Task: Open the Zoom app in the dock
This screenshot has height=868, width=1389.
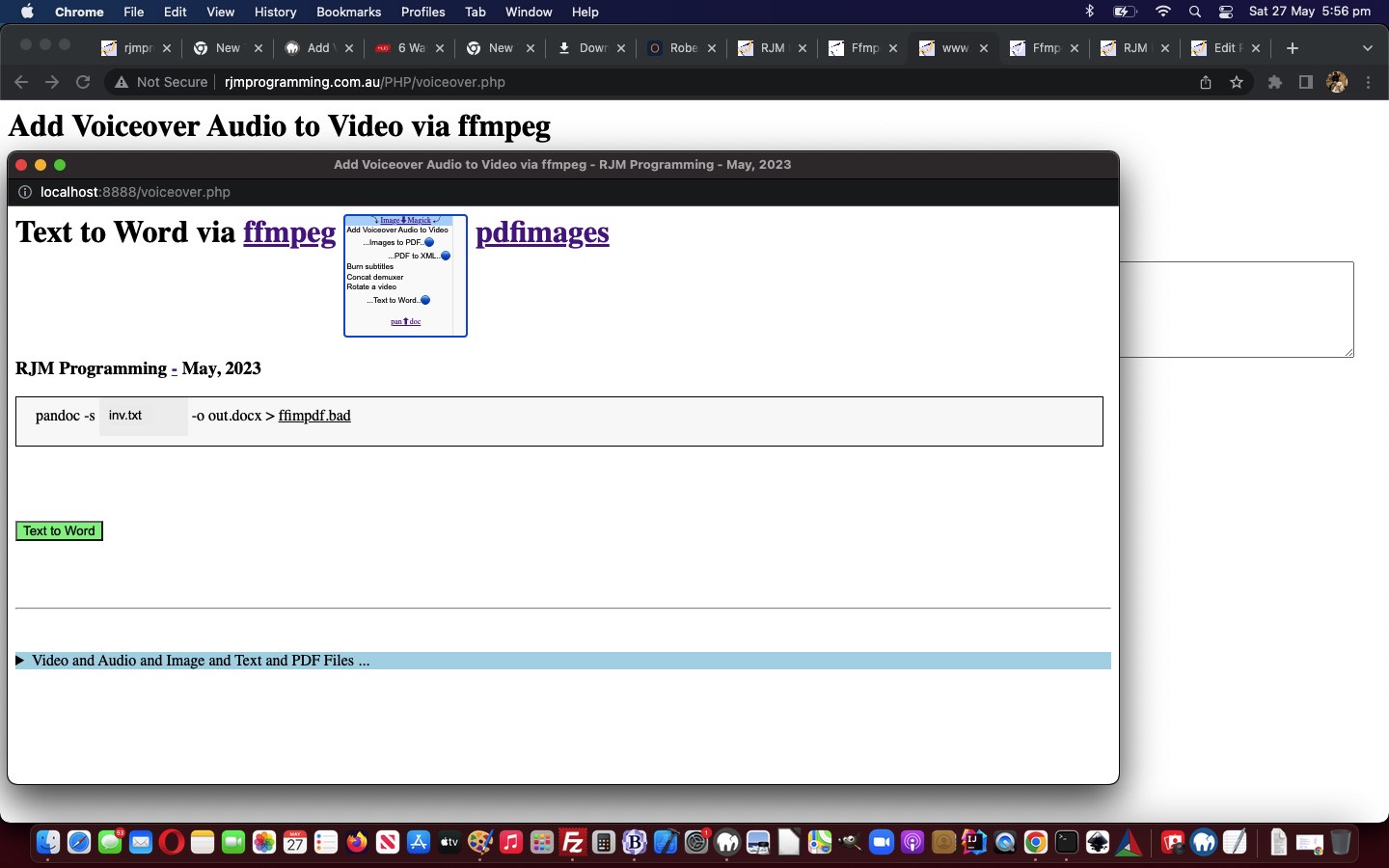Action: (882, 842)
